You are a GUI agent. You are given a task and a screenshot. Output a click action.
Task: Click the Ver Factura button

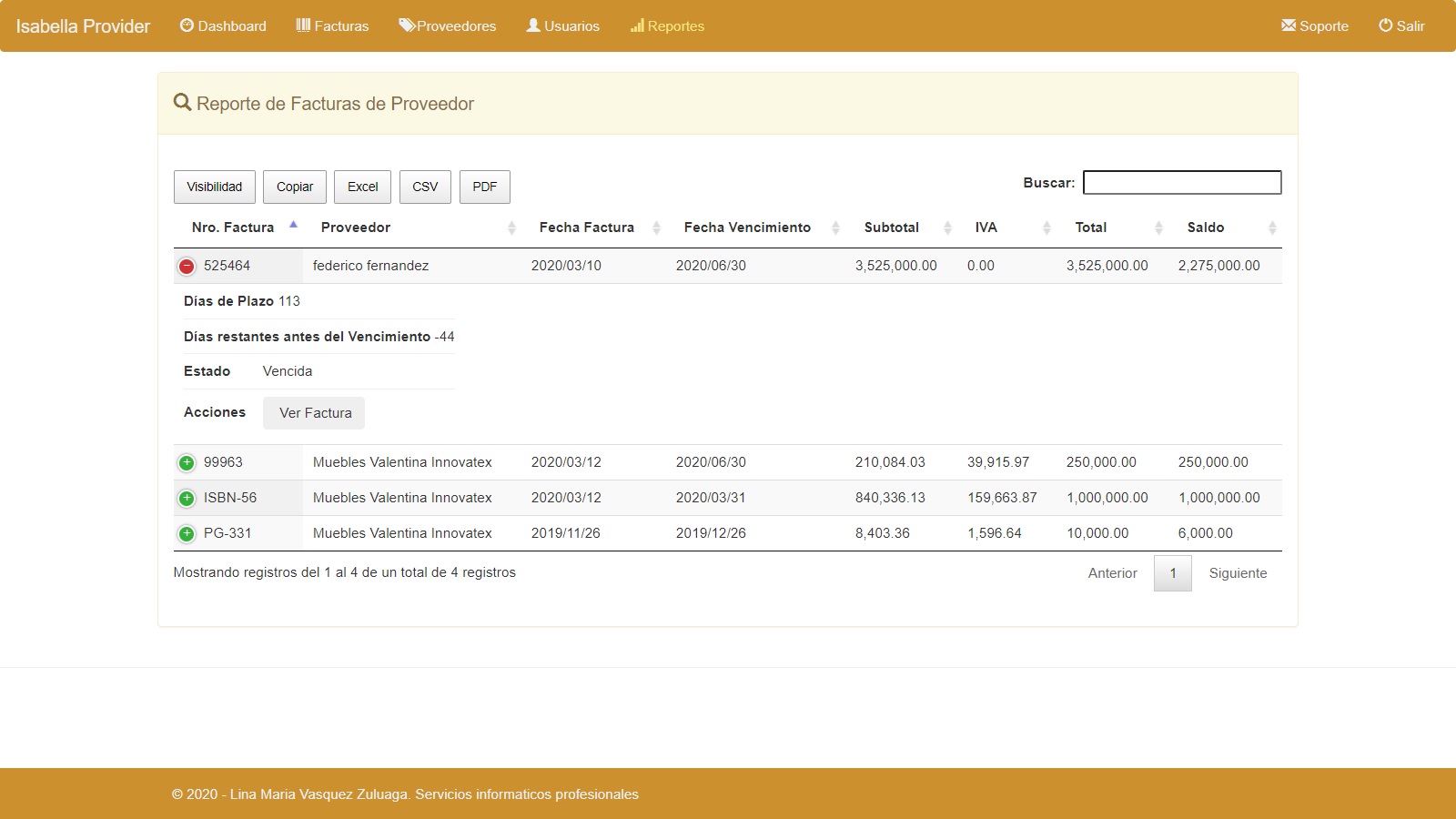click(314, 413)
